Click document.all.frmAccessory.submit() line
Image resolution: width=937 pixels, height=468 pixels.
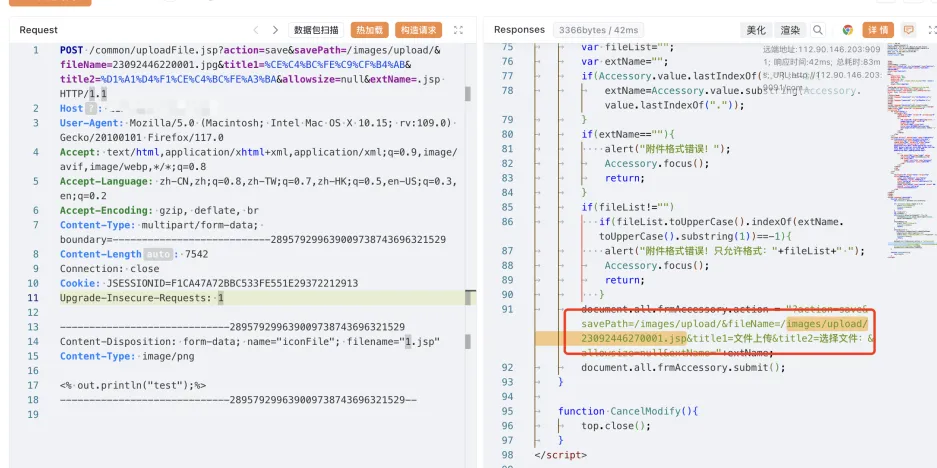point(683,368)
